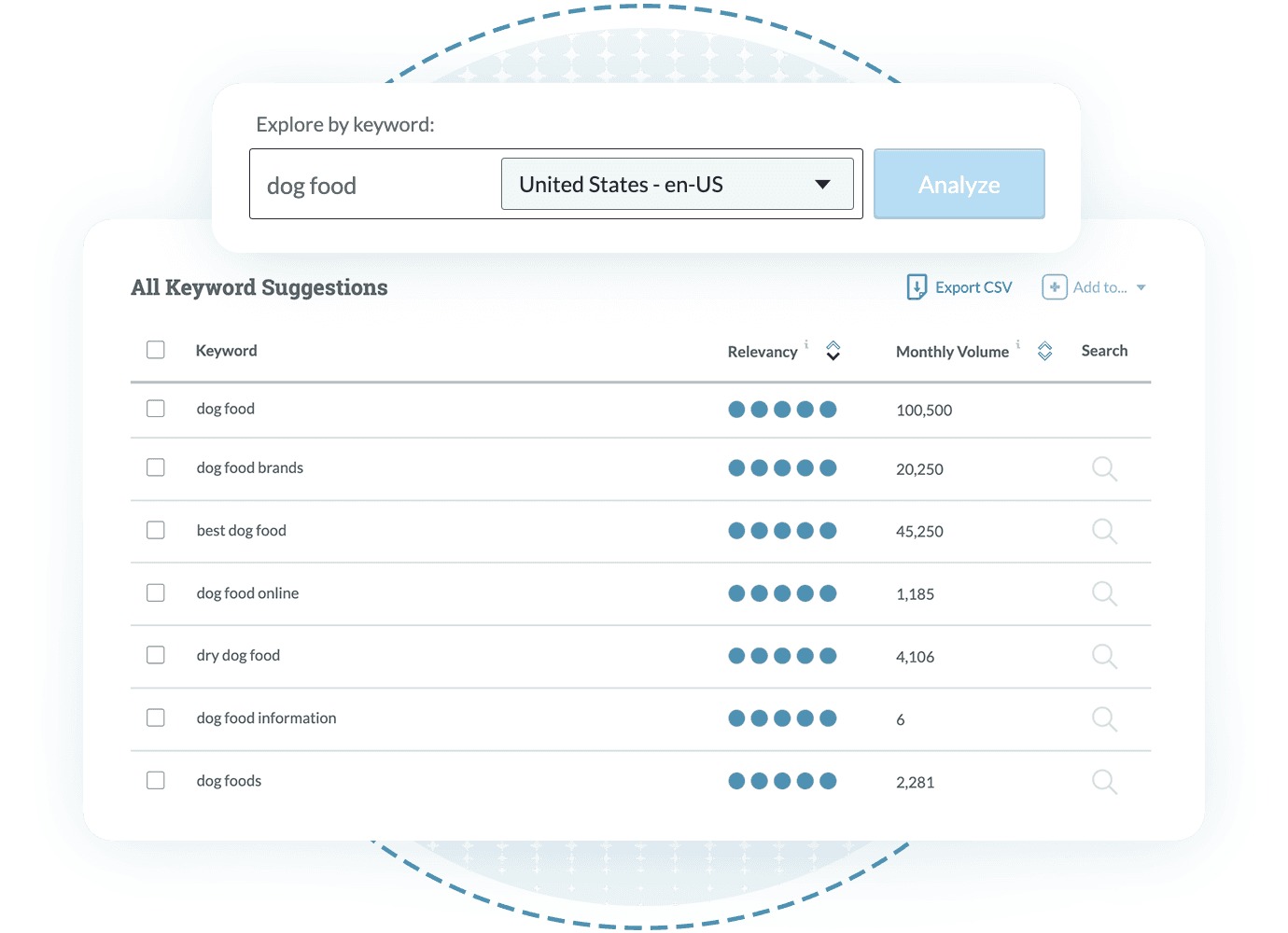Click relevancy dots for dog food brands

pyautogui.click(x=782, y=467)
